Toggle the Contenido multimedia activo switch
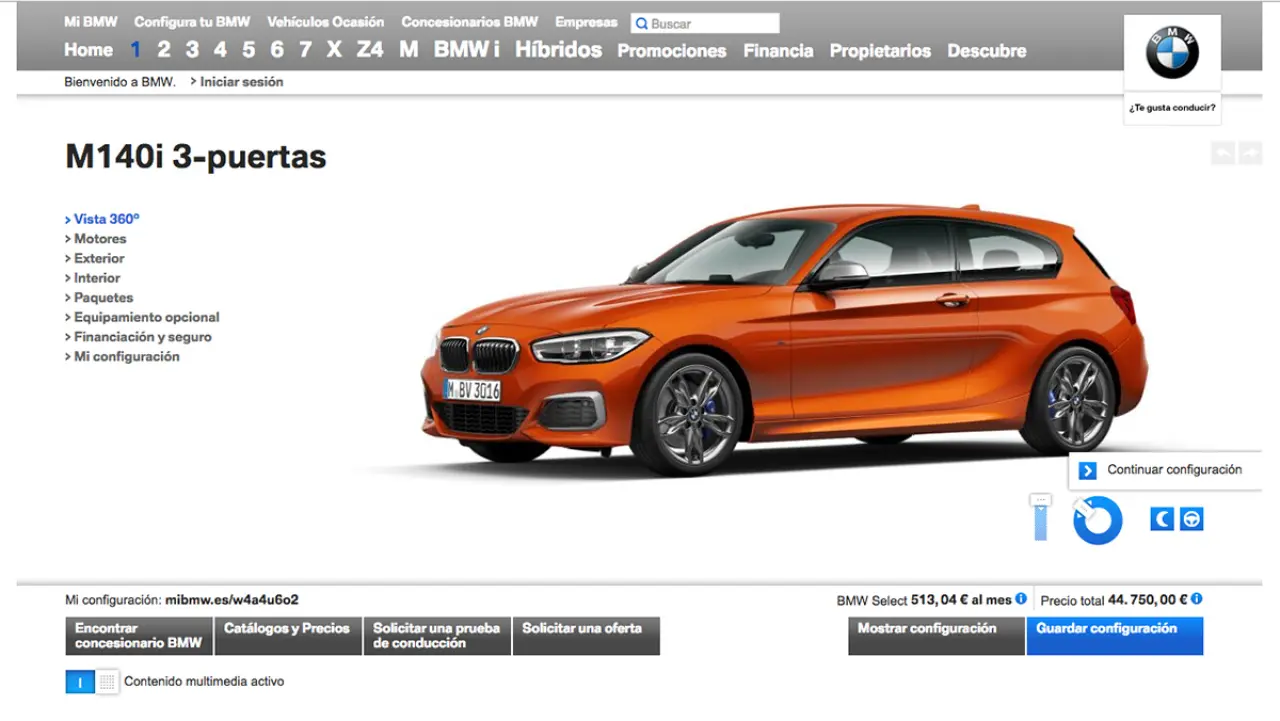This screenshot has height=721, width=1280. (92, 682)
